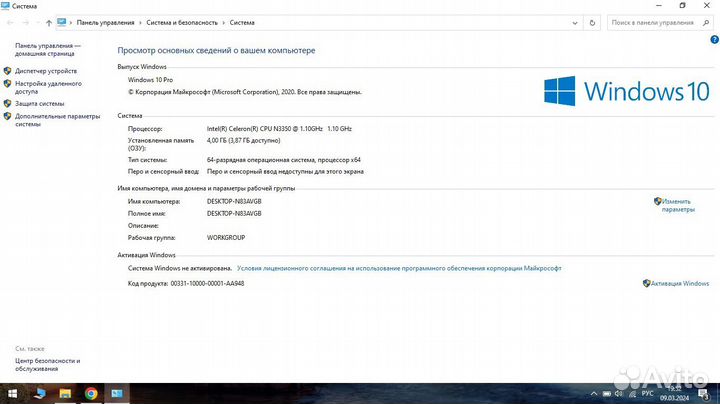The height and width of the screenshot is (404, 720).
Task: Open the taskbar clock and date
Action: 675,394
